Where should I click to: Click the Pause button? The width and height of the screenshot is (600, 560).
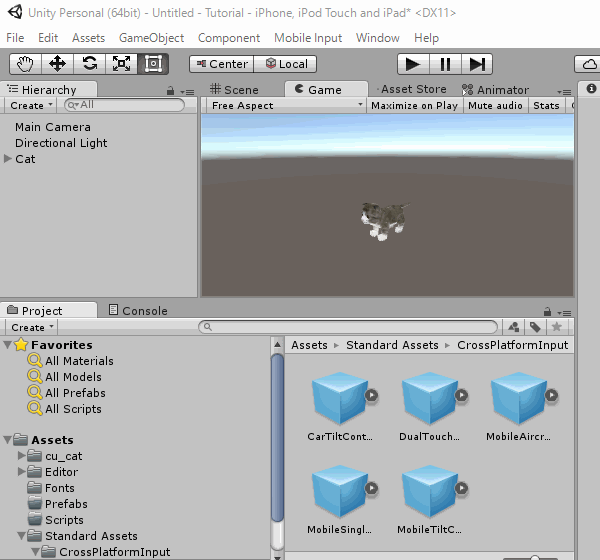click(x=445, y=64)
